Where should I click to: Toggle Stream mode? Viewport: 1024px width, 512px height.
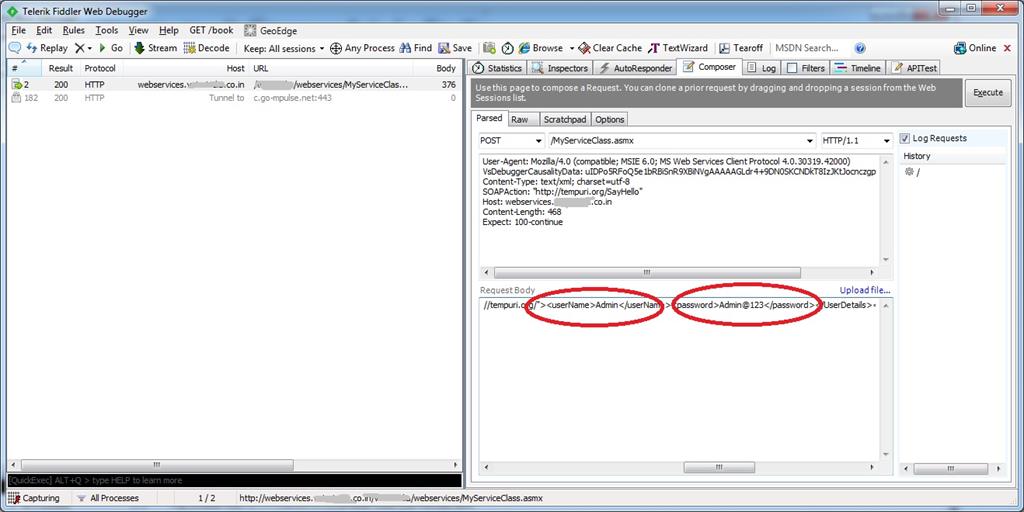click(x=155, y=48)
